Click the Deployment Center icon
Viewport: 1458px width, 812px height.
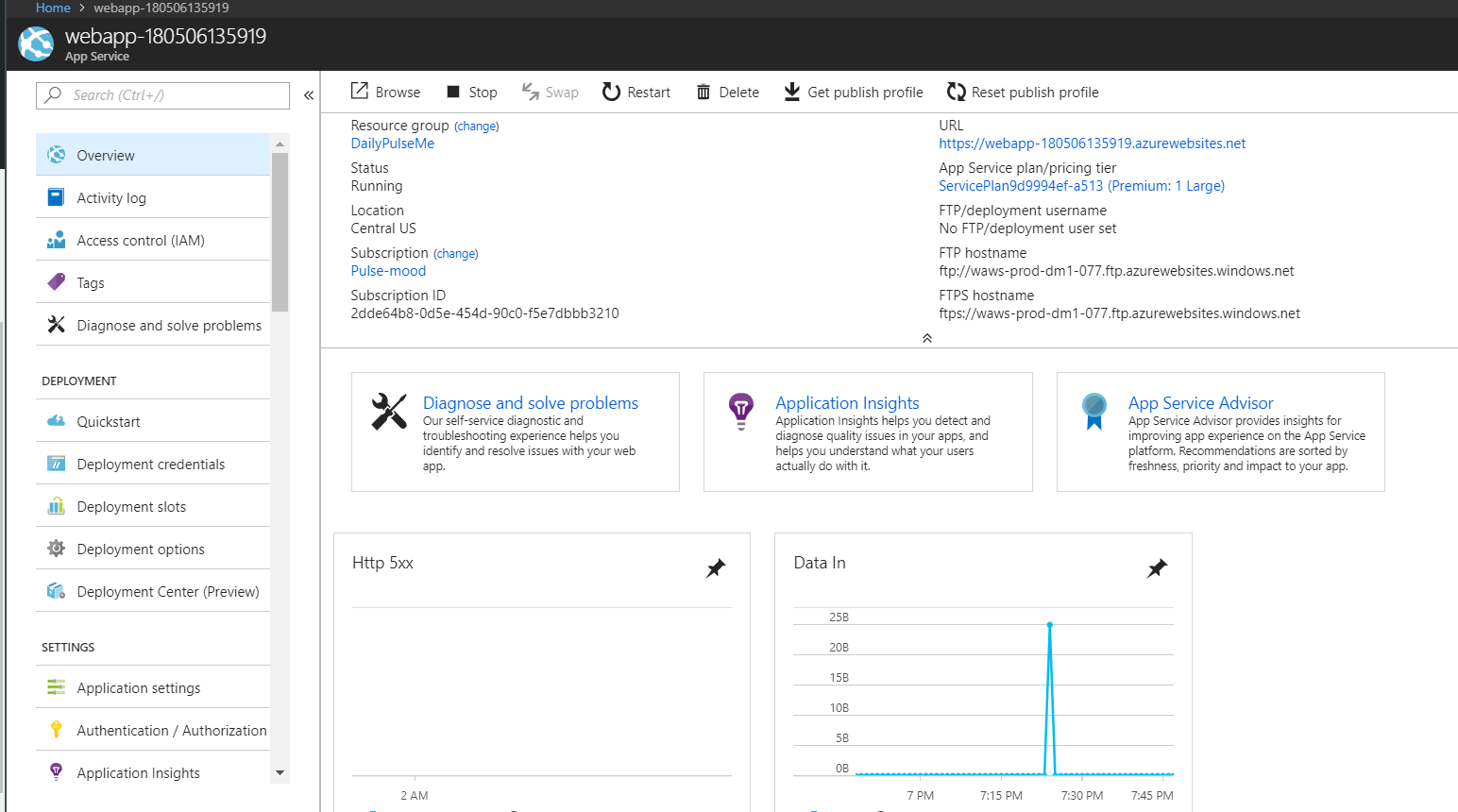pyautogui.click(x=57, y=591)
